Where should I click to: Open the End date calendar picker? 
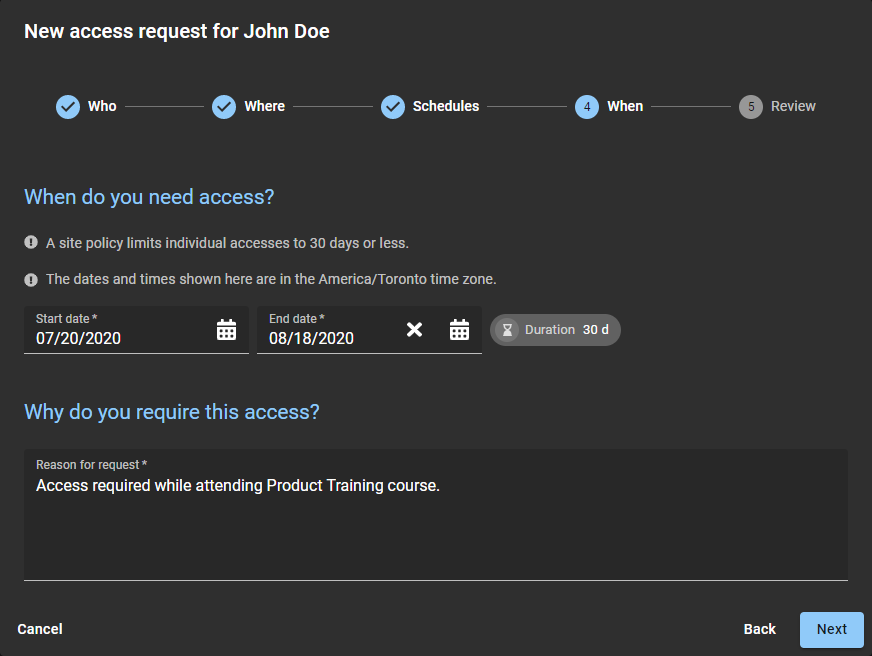point(459,330)
